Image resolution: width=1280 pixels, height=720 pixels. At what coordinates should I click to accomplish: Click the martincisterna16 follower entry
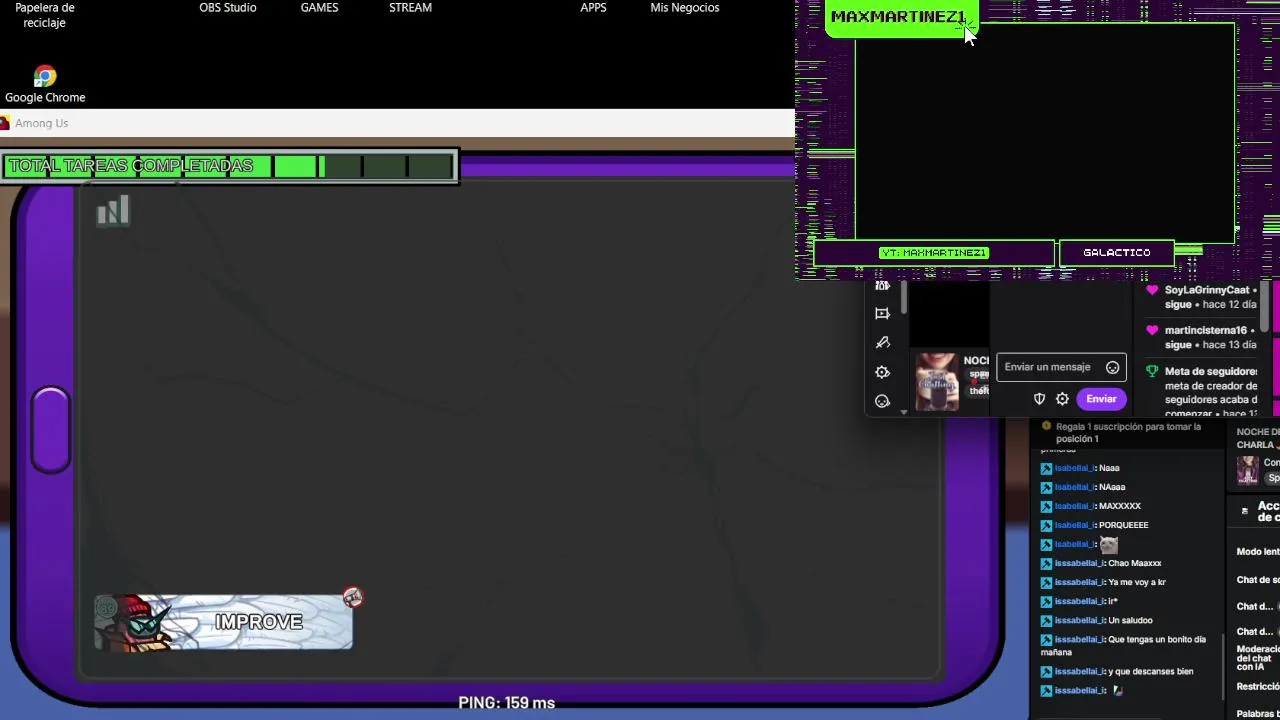(x=1203, y=337)
